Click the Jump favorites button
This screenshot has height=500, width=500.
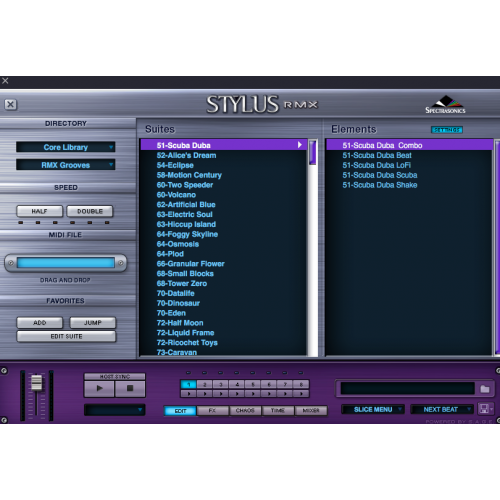pos(93,323)
